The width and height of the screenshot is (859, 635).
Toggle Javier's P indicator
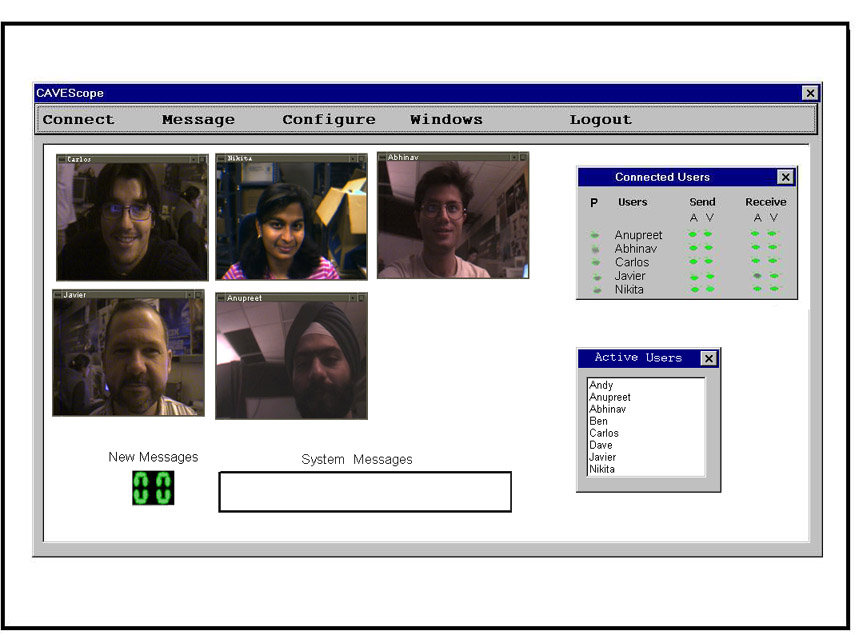pos(597,277)
